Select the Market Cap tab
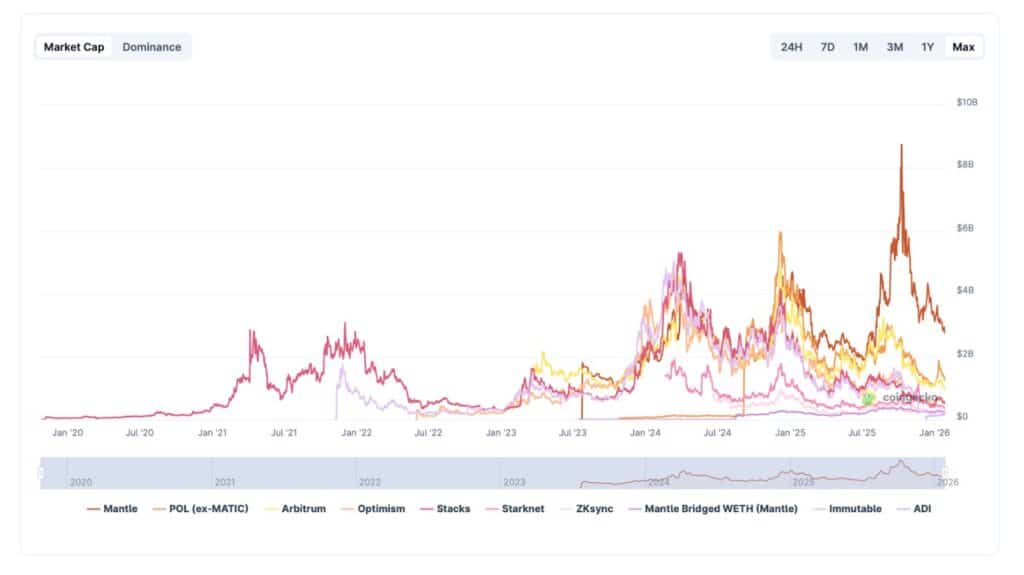The width and height of the screenshot is (1024, 575). [x=75, y=47]
